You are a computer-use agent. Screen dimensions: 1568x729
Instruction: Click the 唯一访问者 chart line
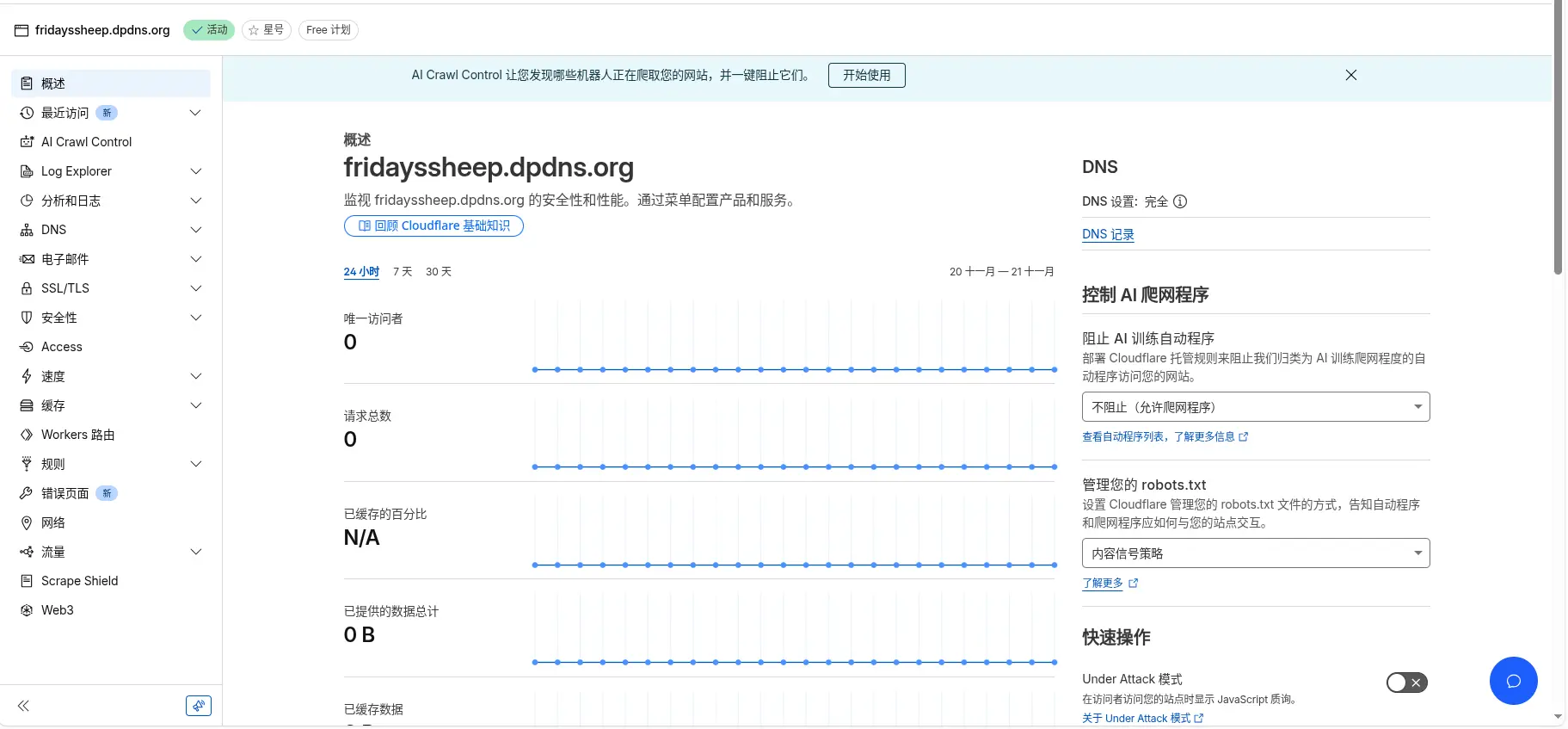pyautogui.click(x=794, y=369)
